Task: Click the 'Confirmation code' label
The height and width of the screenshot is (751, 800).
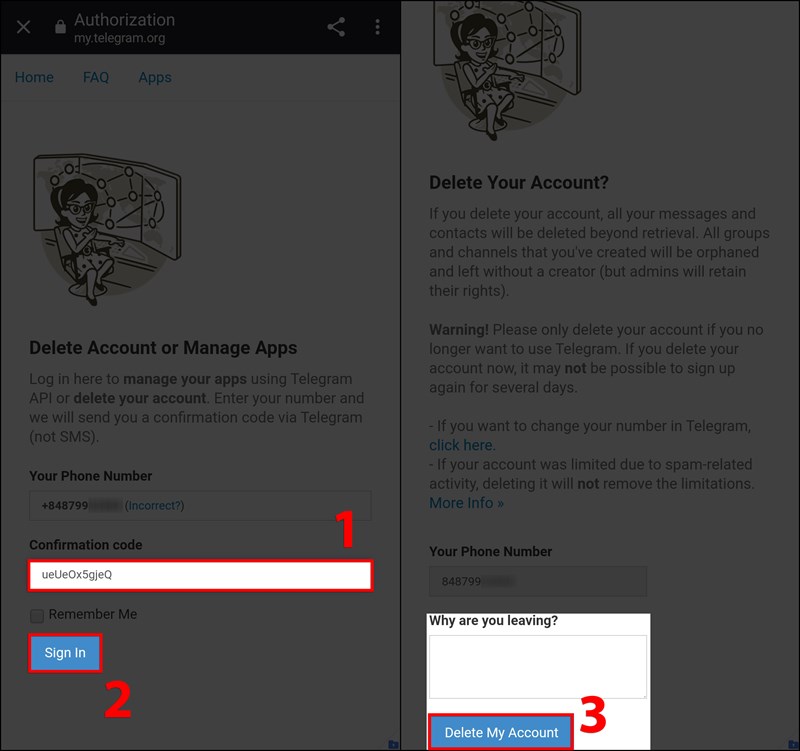Action: [86, 545]
